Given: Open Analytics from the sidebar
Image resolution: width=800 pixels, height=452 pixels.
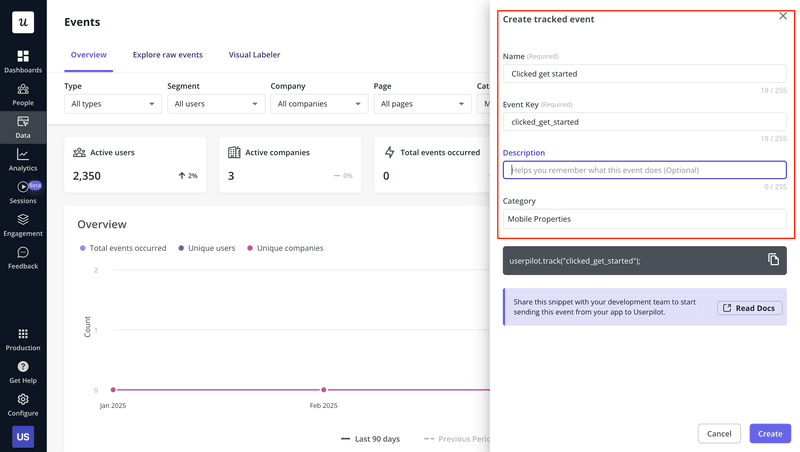Looking at the screenshot, I should [x=23, y=160].
